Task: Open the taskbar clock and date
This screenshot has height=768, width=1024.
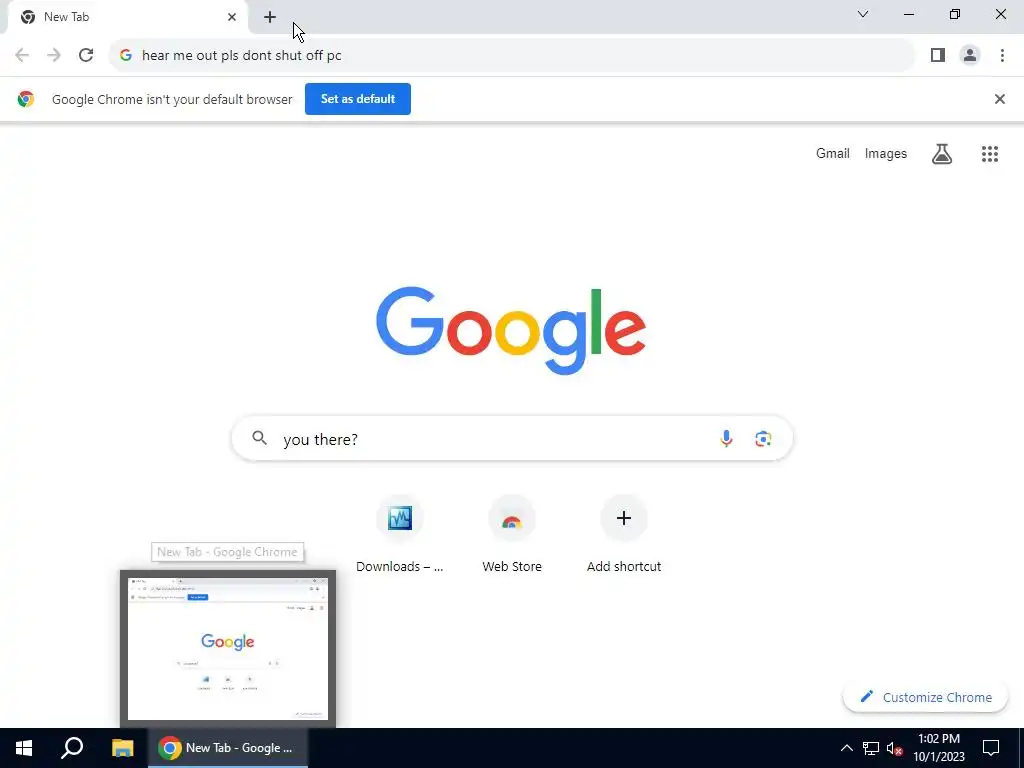Action: (939, 748)
